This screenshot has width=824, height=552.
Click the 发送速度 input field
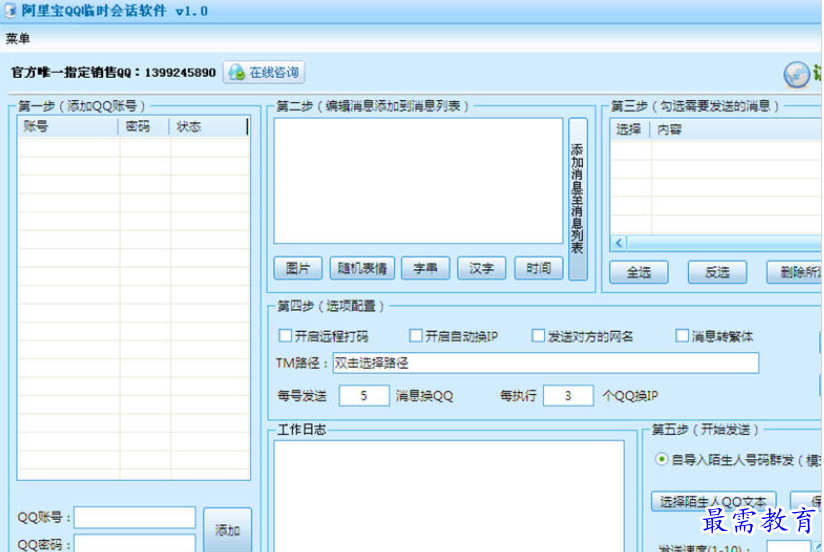pos(788,547)
